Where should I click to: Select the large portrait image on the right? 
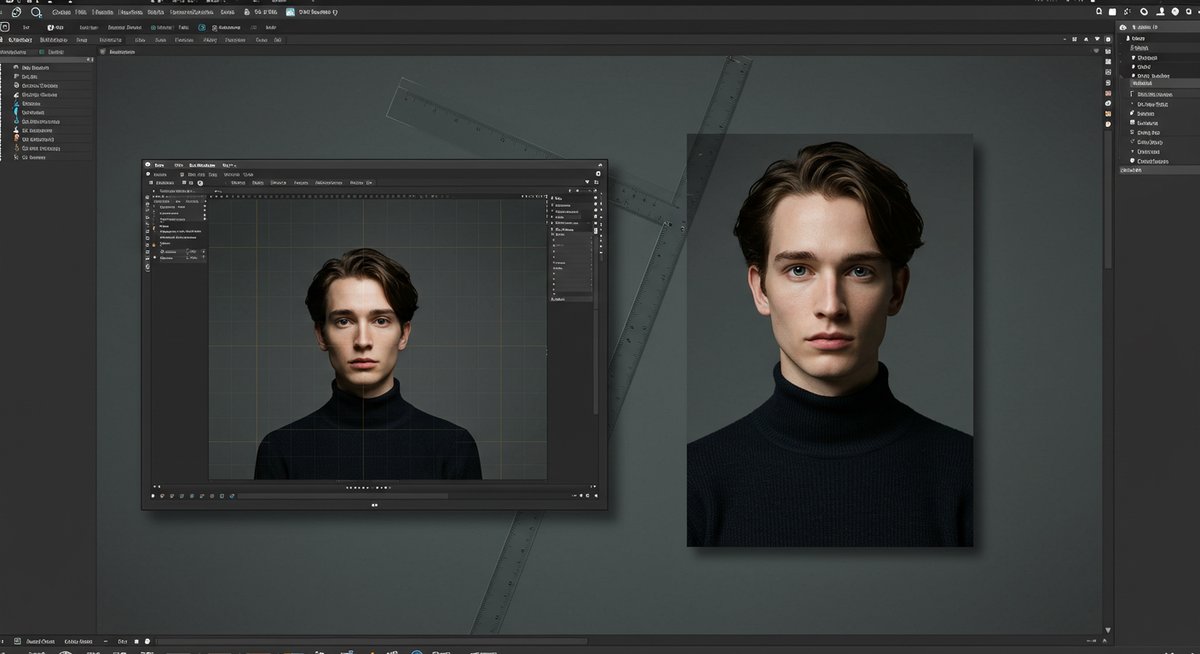(830, 340)
